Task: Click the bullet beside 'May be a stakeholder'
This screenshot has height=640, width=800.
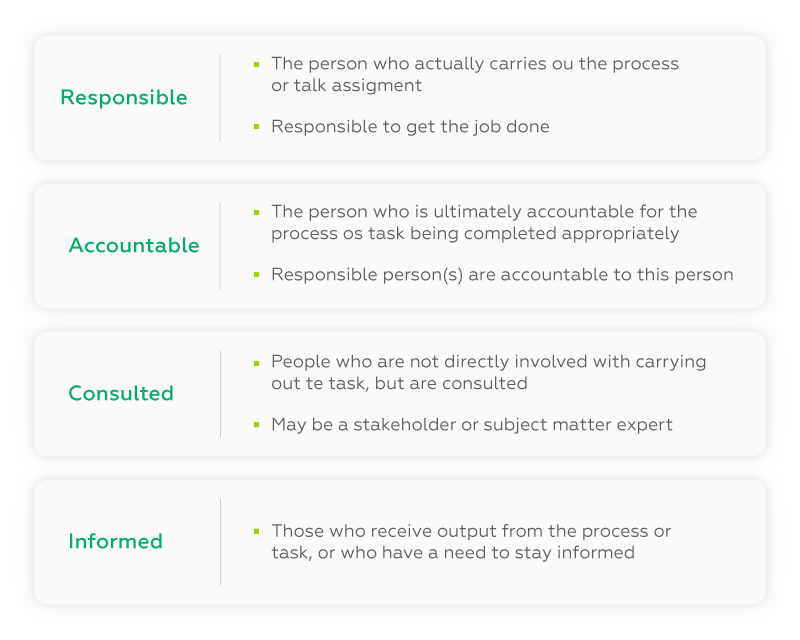Action: 257,425
